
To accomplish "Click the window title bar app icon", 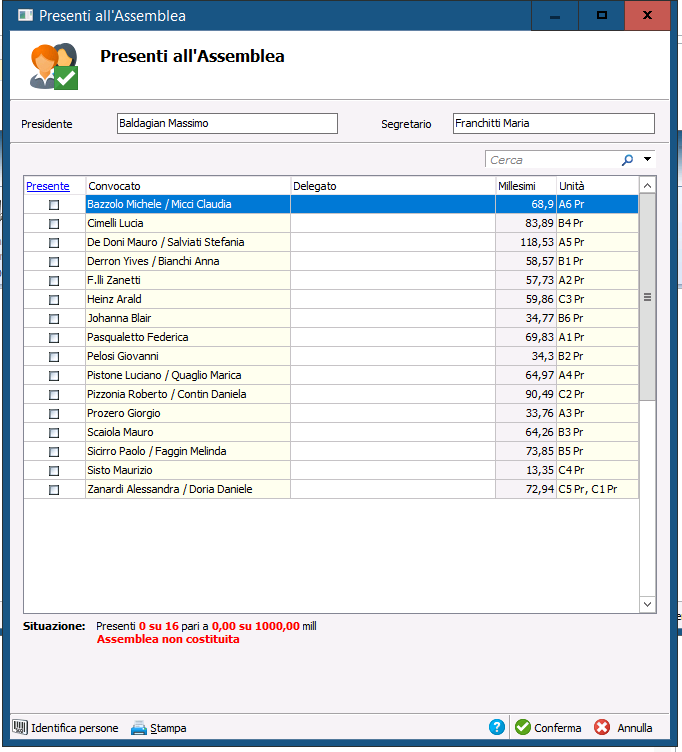I will pos(25,15).
